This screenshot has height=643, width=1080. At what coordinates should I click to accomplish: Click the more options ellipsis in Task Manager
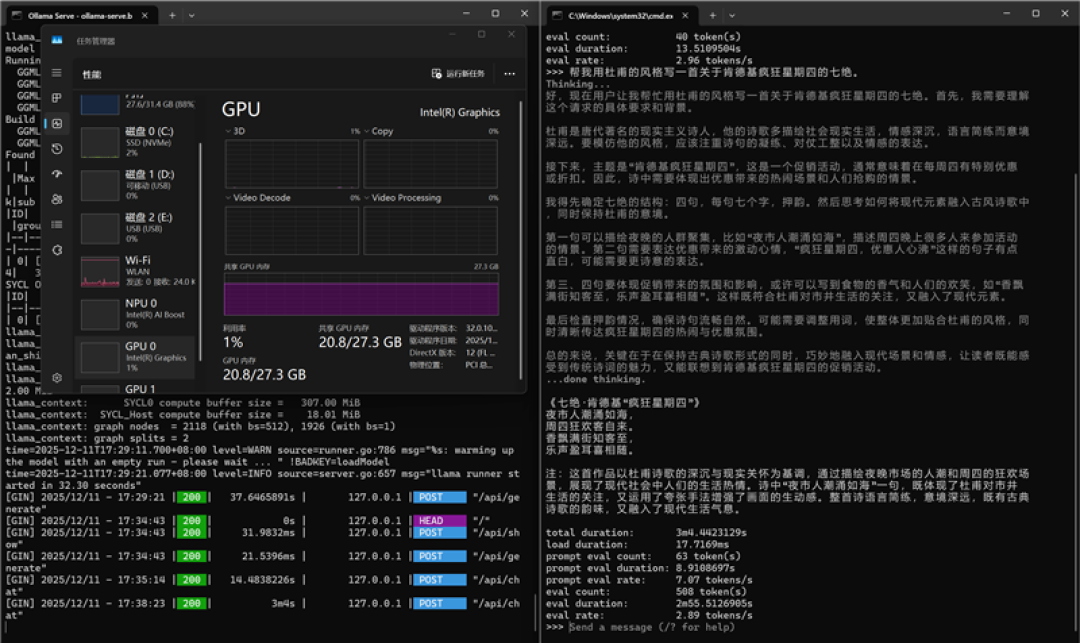coord(509,74)
